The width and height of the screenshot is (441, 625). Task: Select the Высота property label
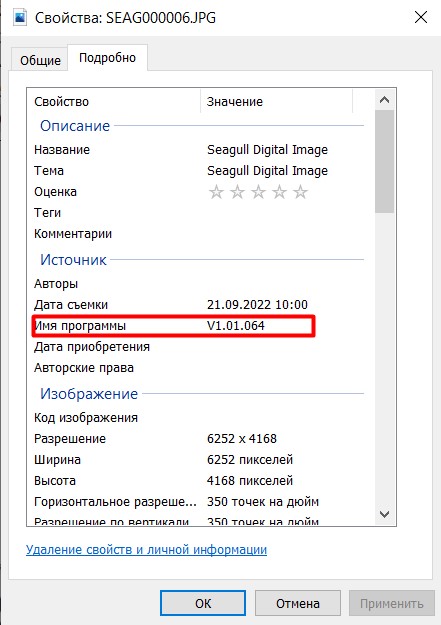click(x=55, y=481)
